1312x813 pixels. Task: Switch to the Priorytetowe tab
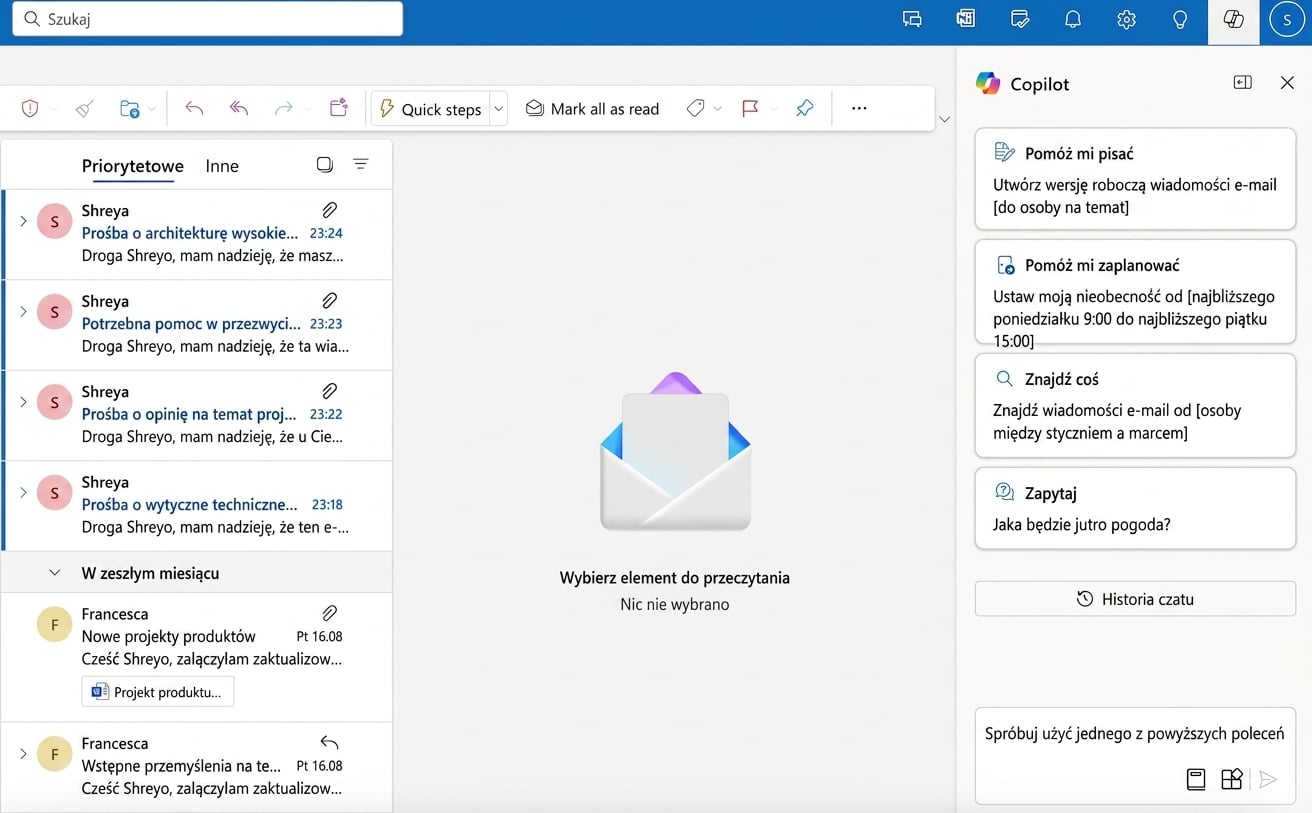pos(132,166)
